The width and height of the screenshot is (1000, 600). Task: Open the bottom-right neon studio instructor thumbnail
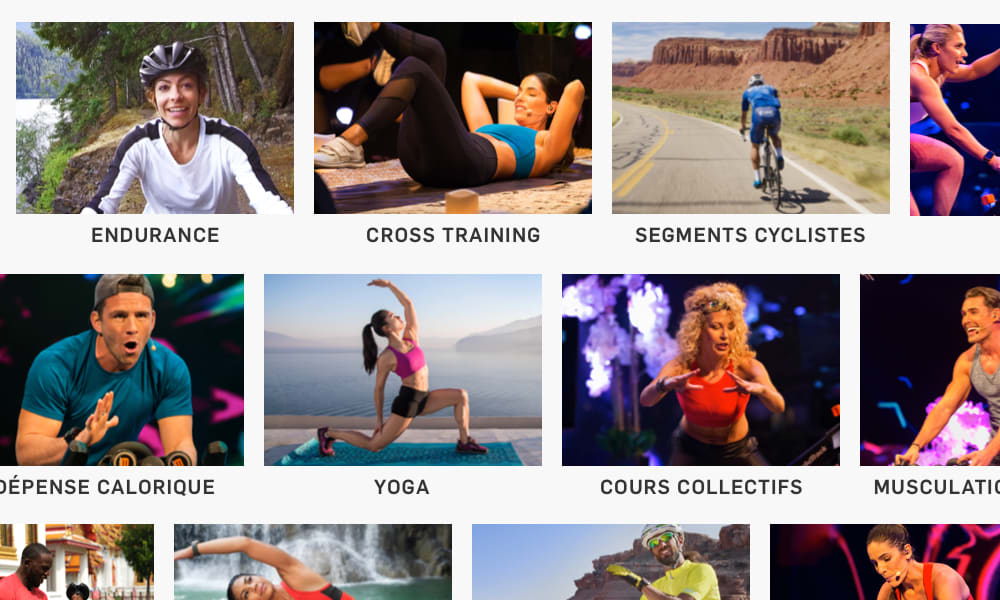point(885,562)
